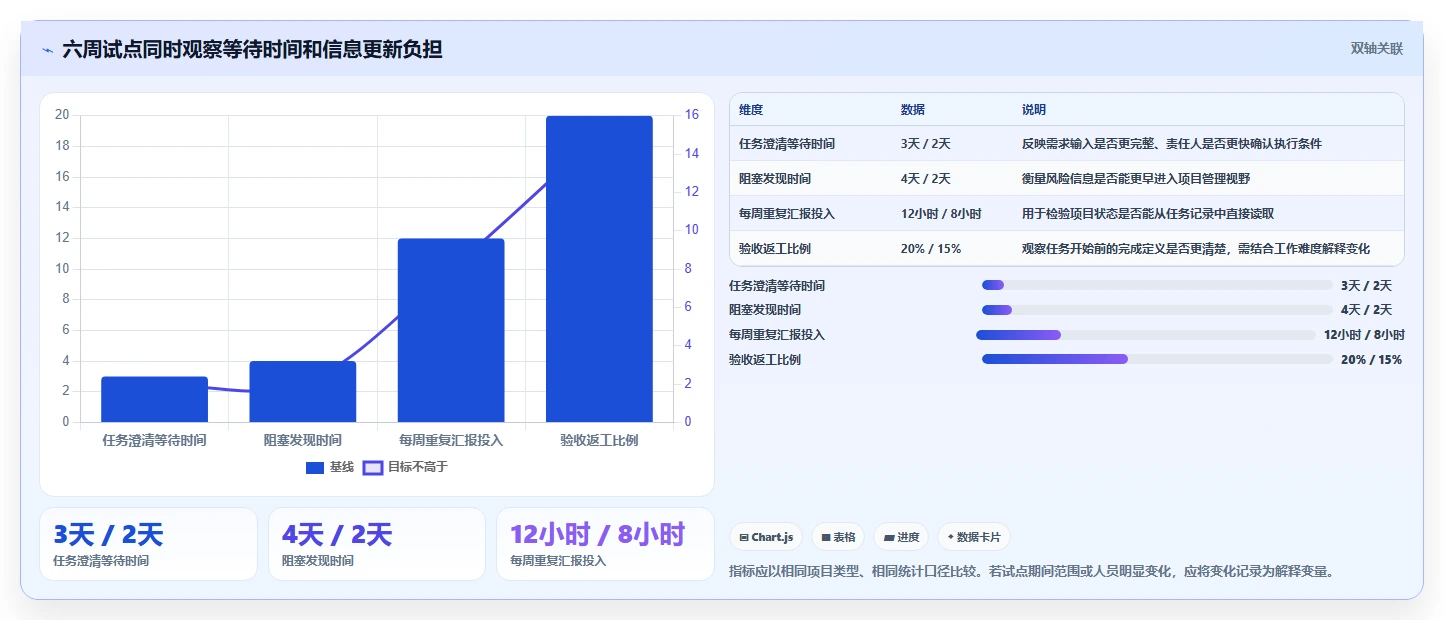1444x620 pixels.
Task: Click the 20% / 15% value beside progress bar
Action: pos(1371,360)
